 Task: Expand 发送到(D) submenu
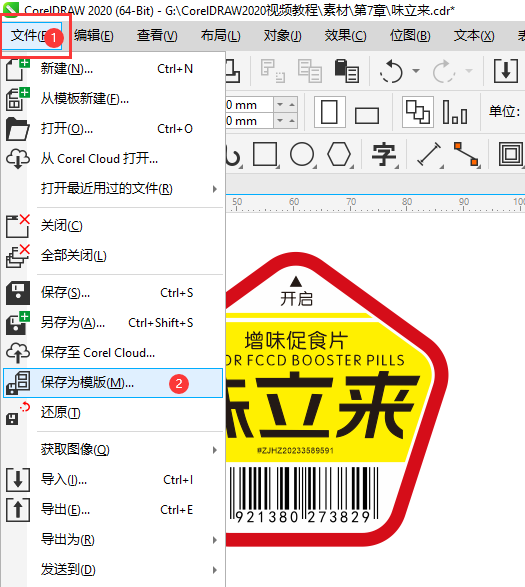click(x=112, y=569)
